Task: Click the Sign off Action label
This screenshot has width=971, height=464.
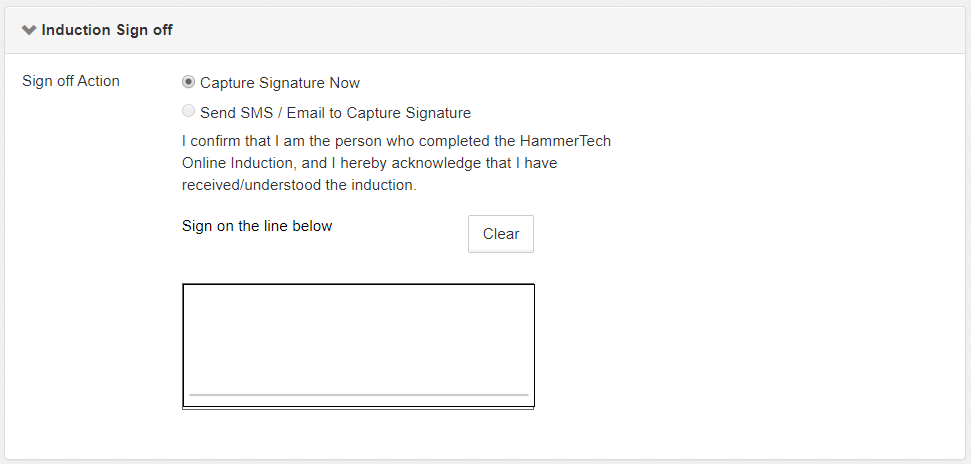Action: (x=71, y=81)
